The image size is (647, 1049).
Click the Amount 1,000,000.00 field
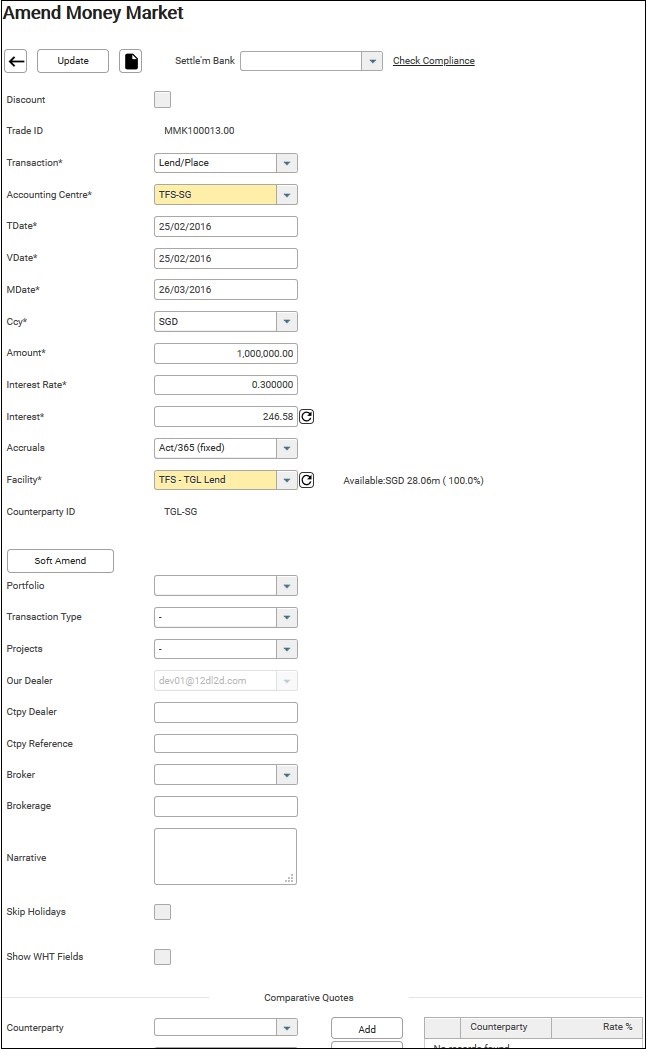click(226, 353)
